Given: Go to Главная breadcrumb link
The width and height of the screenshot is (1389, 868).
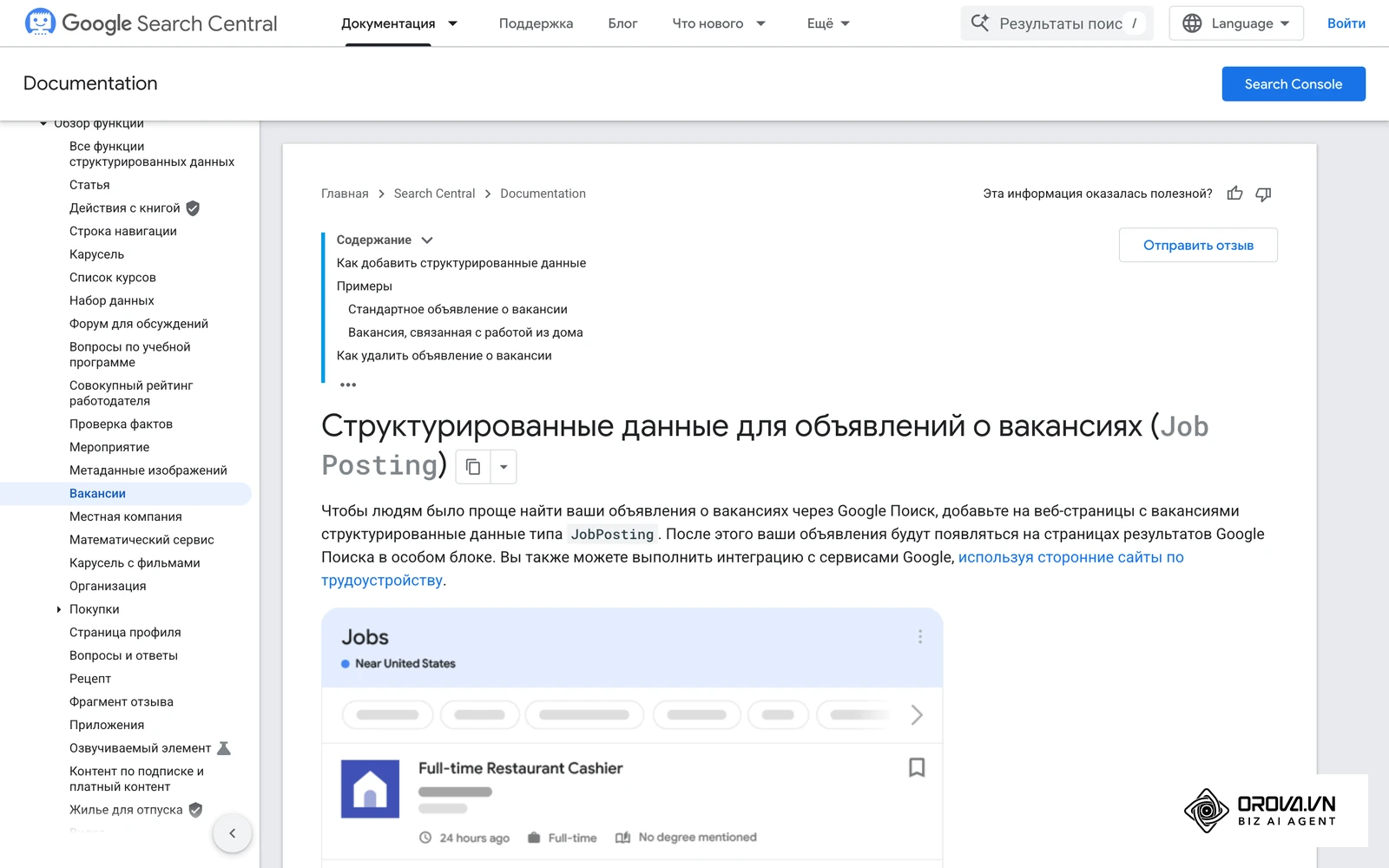Looking at the screenshot, I should click(x=345, y=194).
